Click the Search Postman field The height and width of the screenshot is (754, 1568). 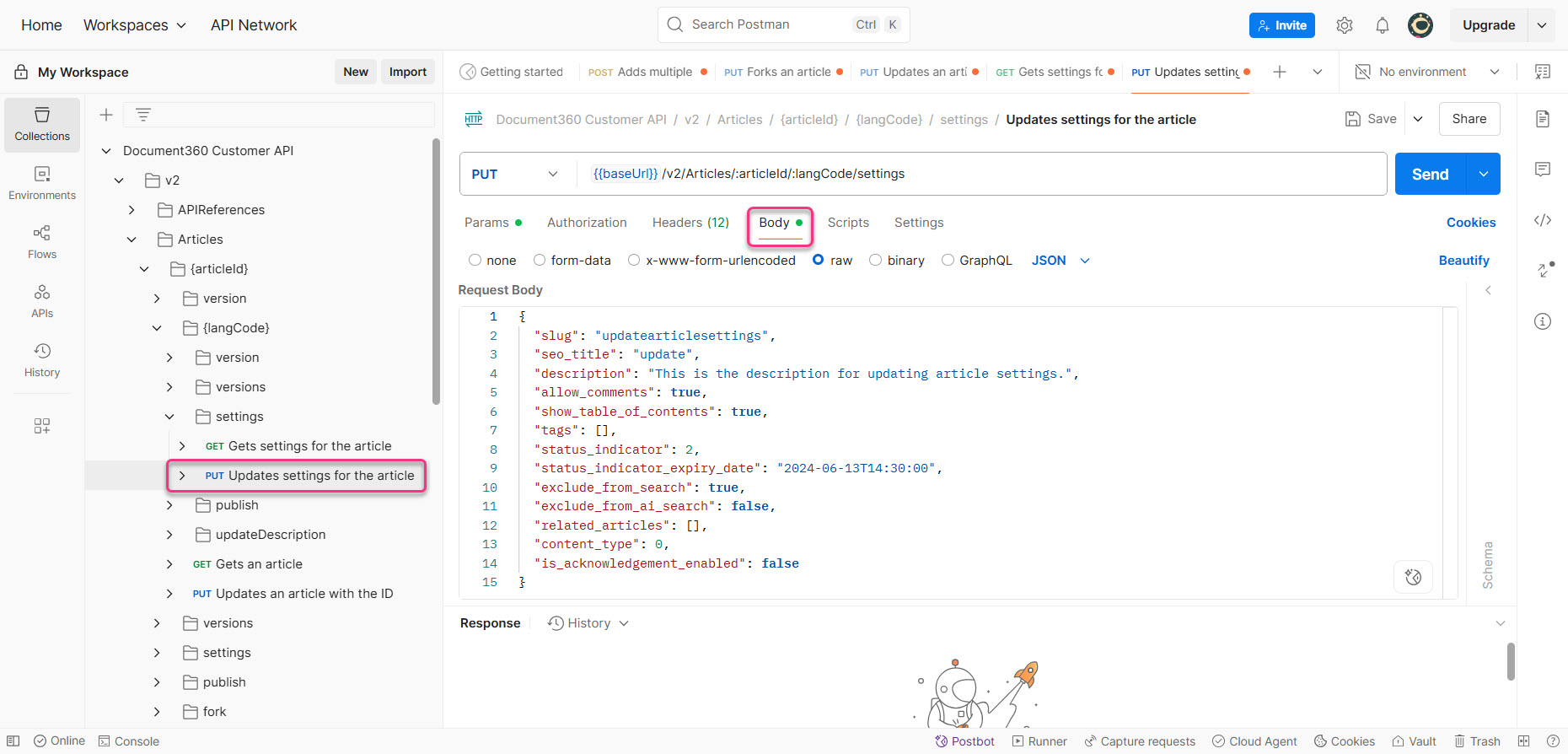point(783,24)
